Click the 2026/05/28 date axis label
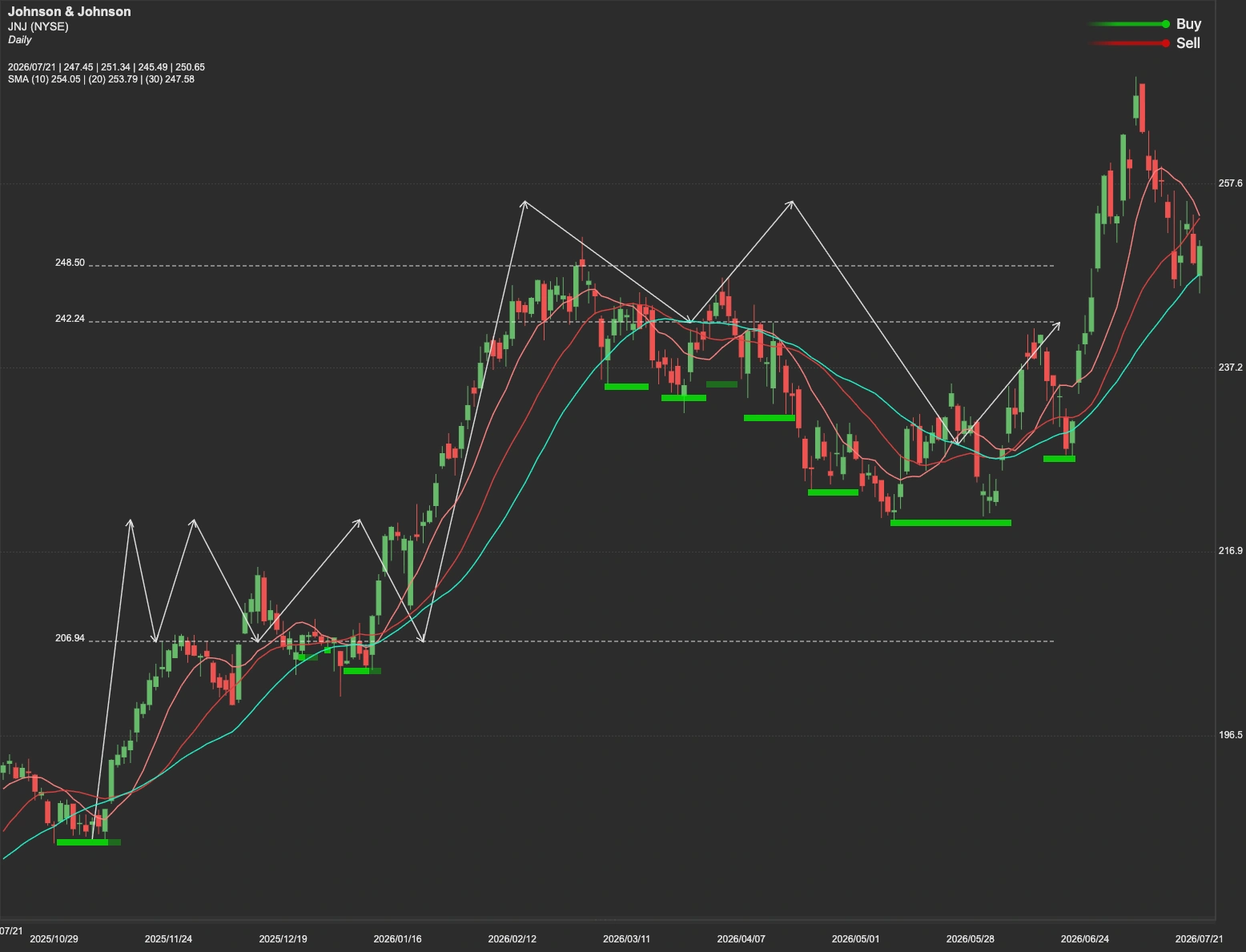The image size is (1246, 952). (970, 939)
